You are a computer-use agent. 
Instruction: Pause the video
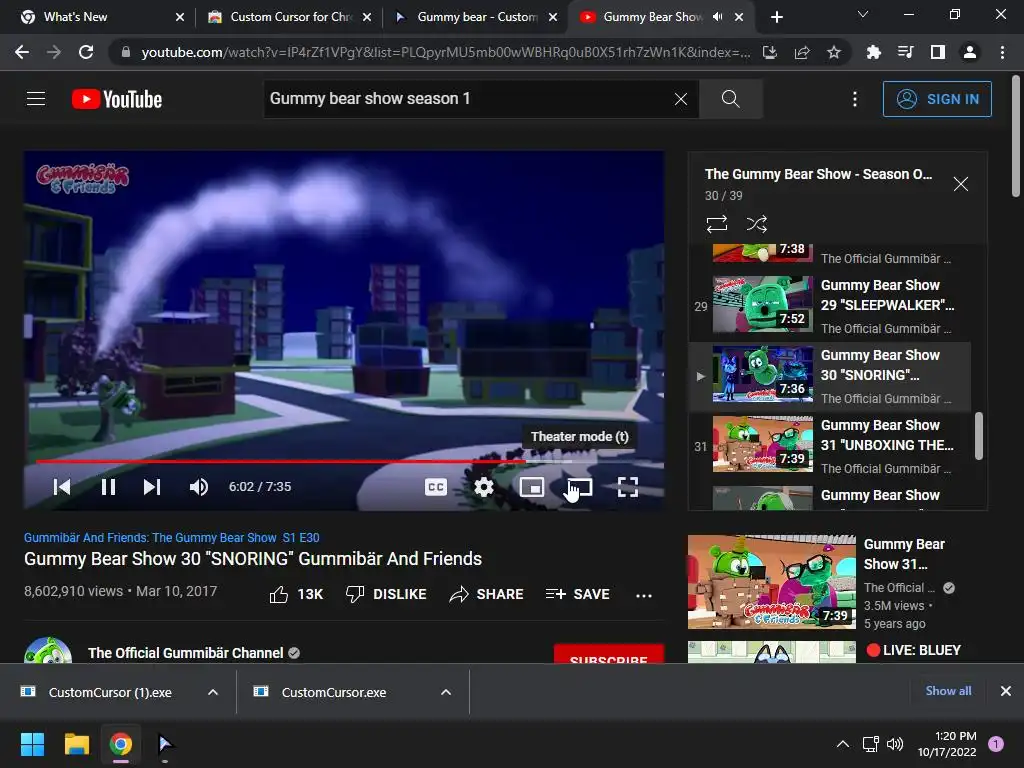click(108, 487)
